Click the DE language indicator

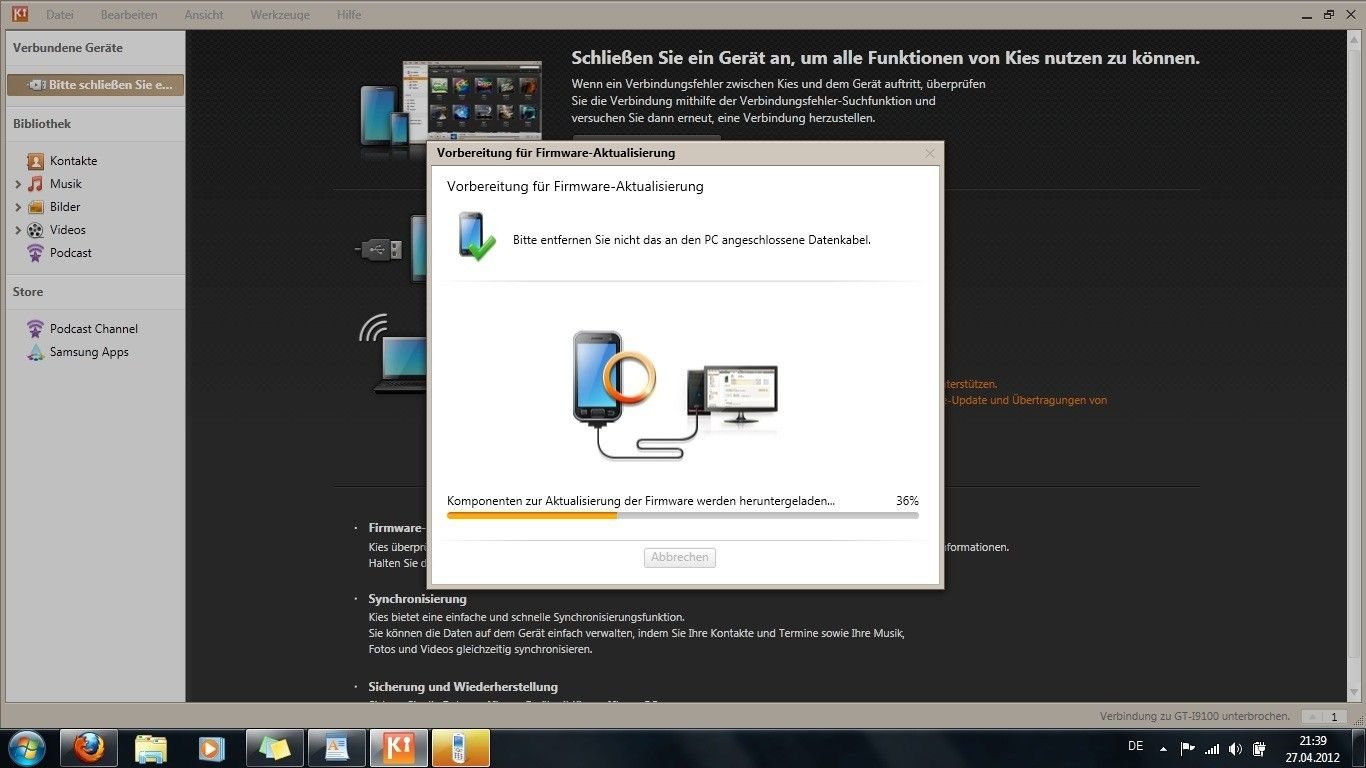pos(1135,746)
